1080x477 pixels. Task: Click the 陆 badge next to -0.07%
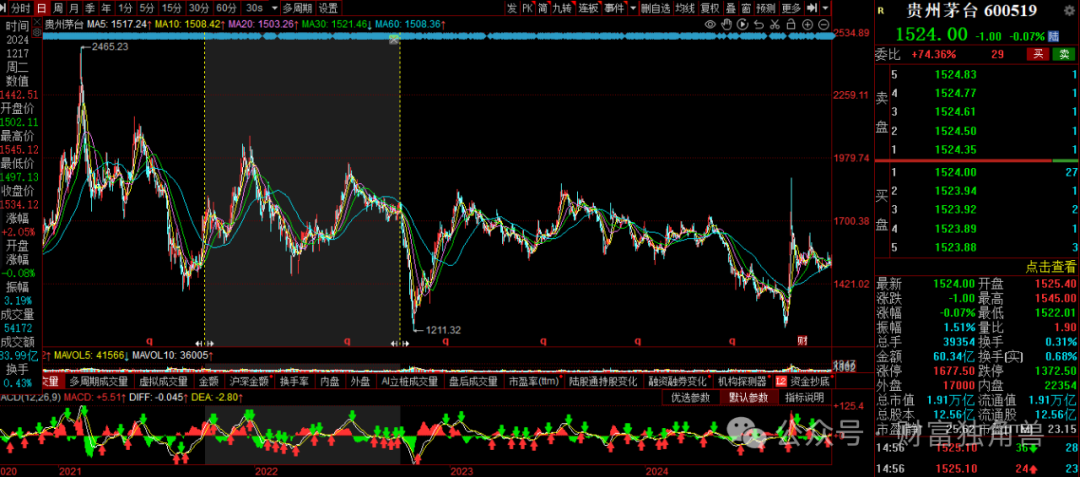[1054, 36]
